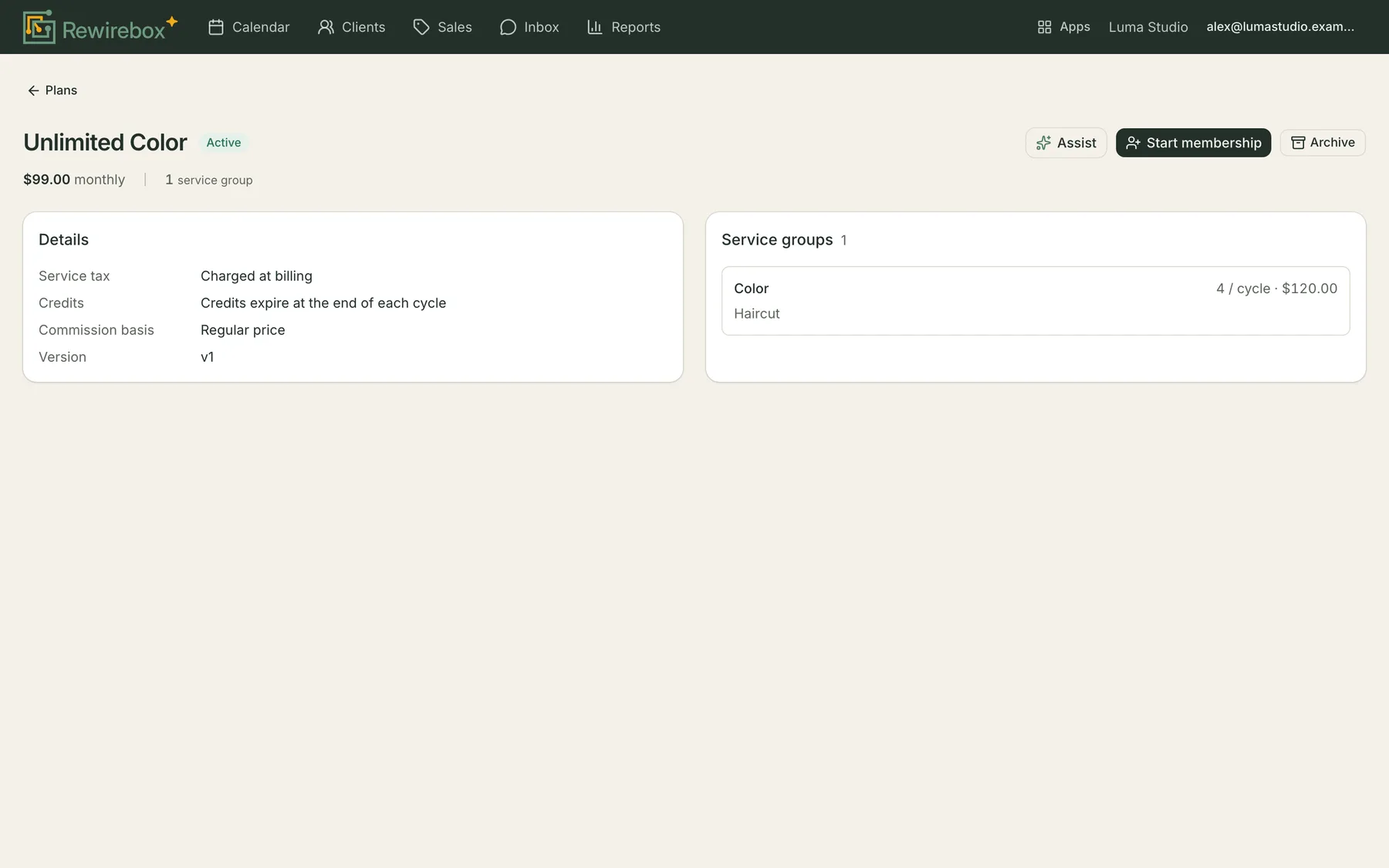Click the Apps grid icon
This screenshot has height=868, width=1389.
(1044, 27)
